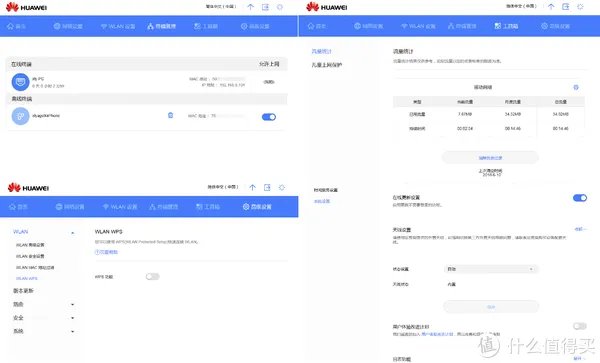Click the Huawei logo in the WLAN WPS panel

(28, 187)
